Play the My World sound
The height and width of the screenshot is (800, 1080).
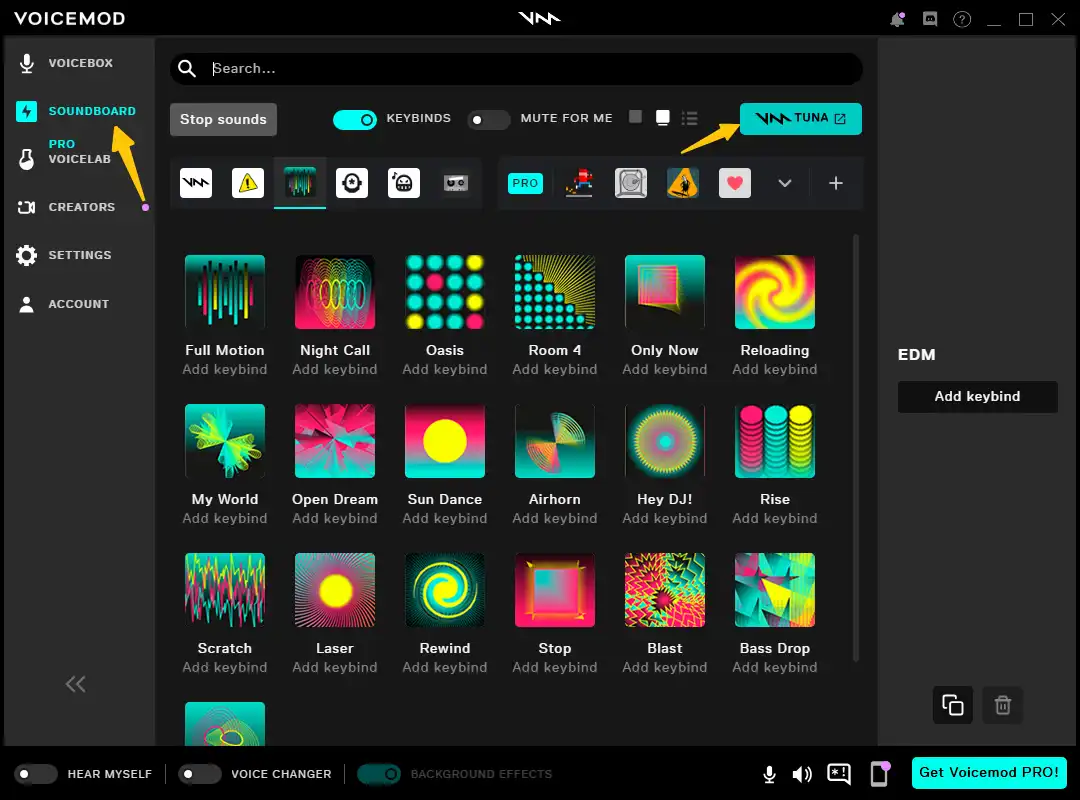point(225,441)
